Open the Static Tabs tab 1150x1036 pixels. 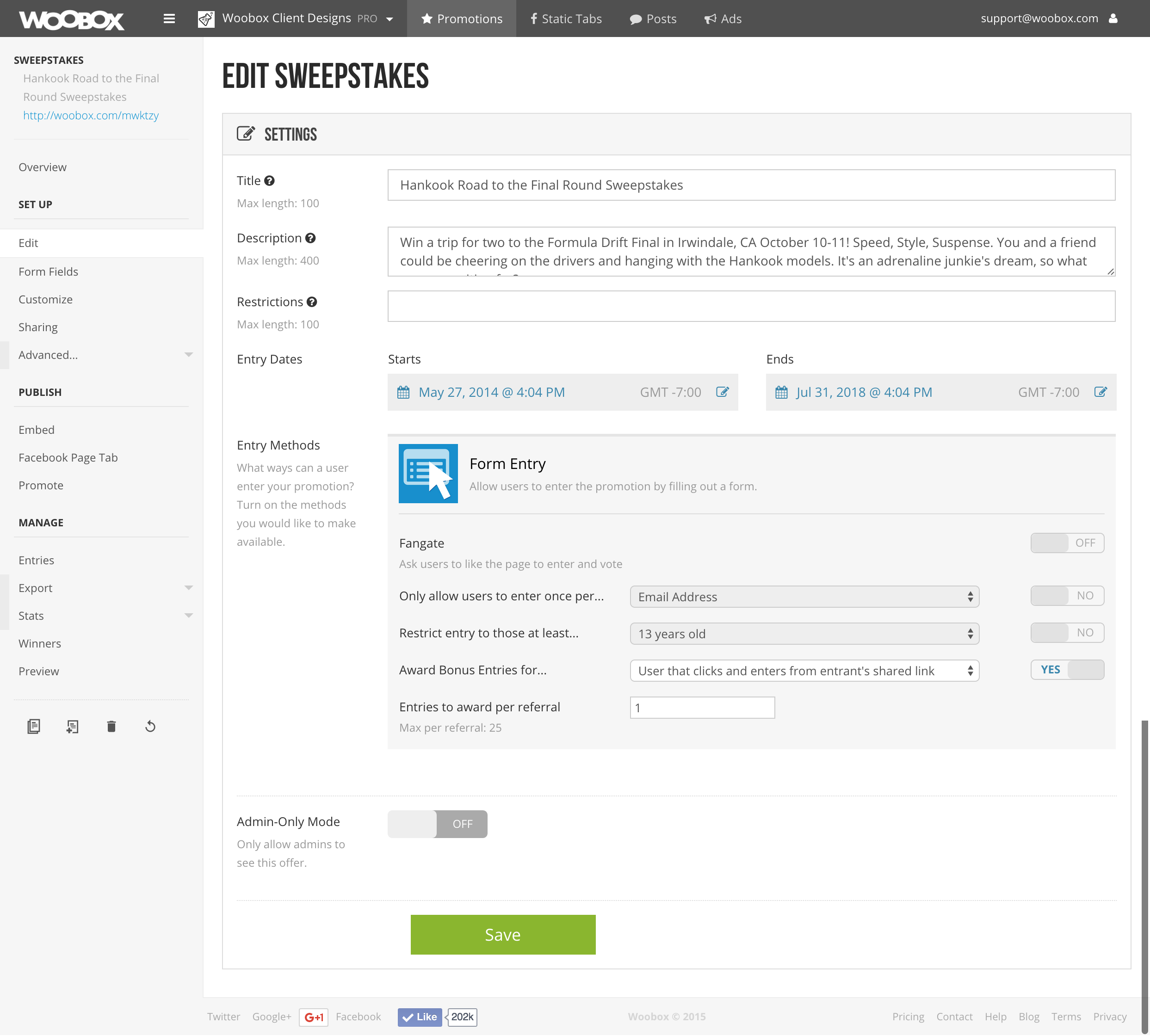click(x=566, y=19)
